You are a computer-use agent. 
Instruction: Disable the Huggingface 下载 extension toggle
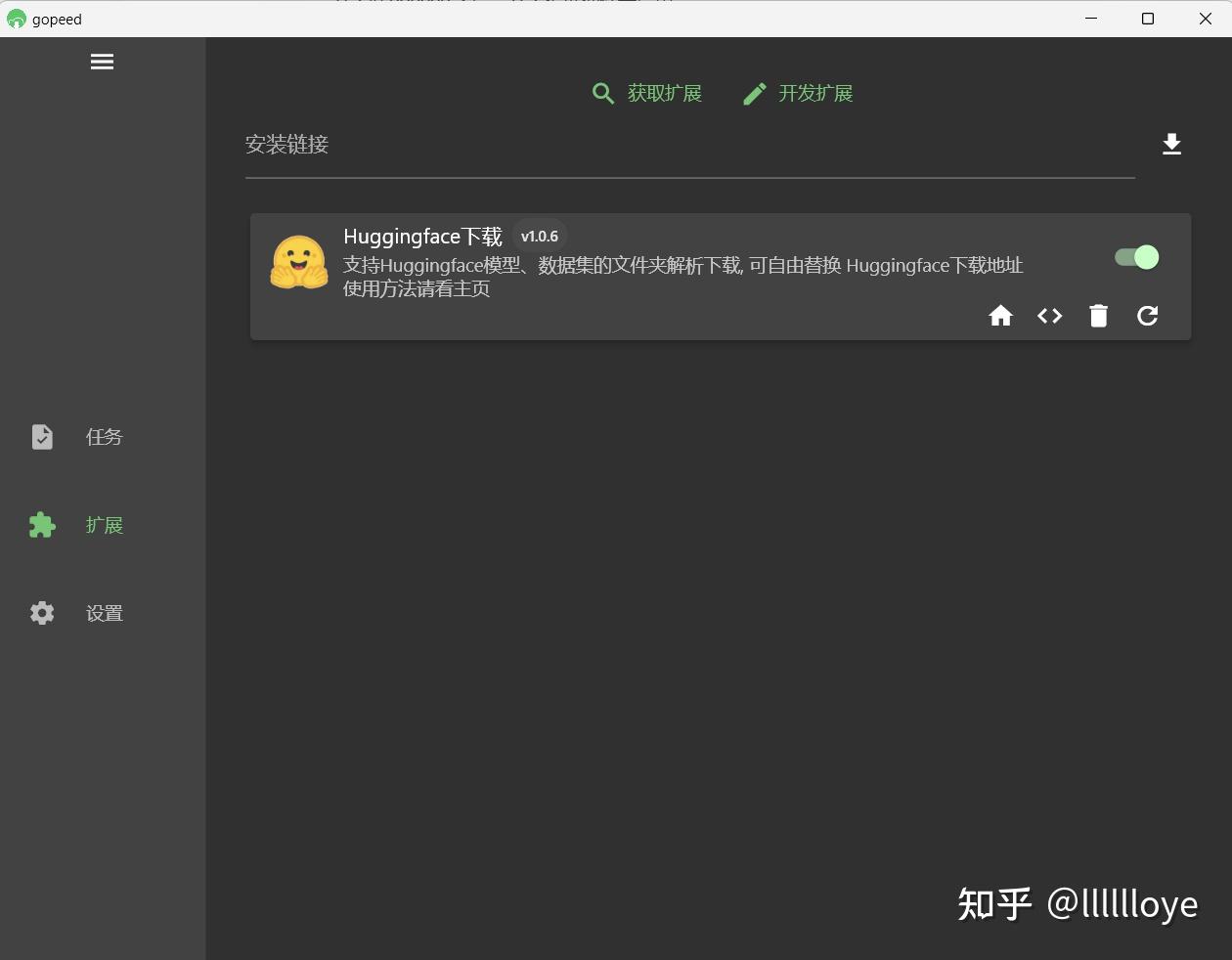tap(1135, 257)
